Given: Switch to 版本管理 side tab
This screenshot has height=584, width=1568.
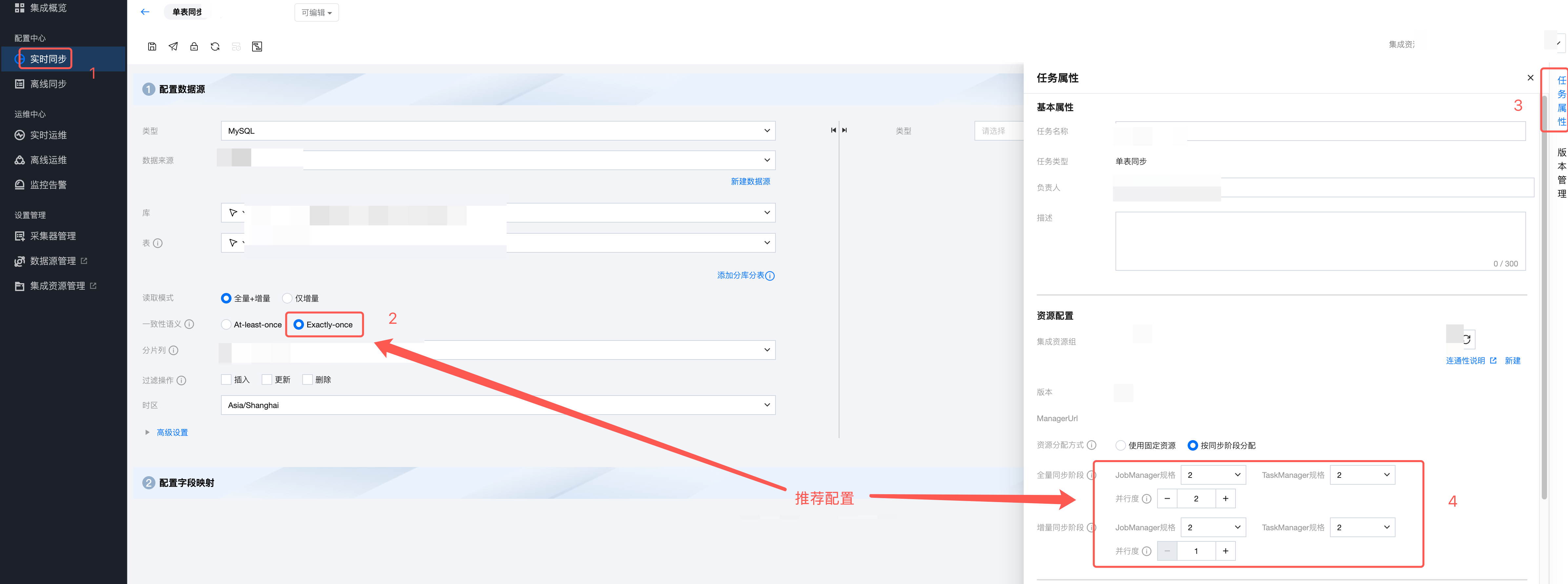Looking at the screenshot, I should click(x=1561, y=173).
